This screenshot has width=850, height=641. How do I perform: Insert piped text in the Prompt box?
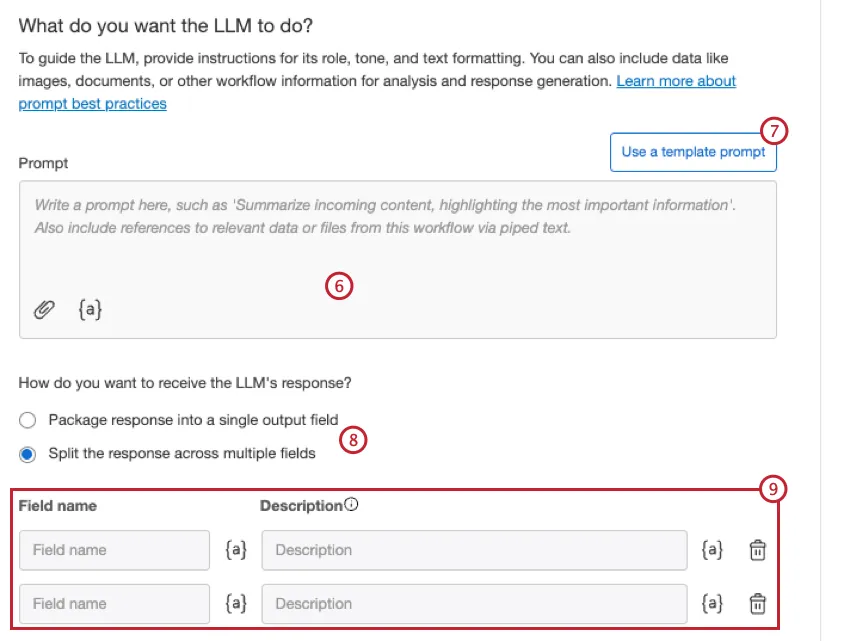(90, 310)
